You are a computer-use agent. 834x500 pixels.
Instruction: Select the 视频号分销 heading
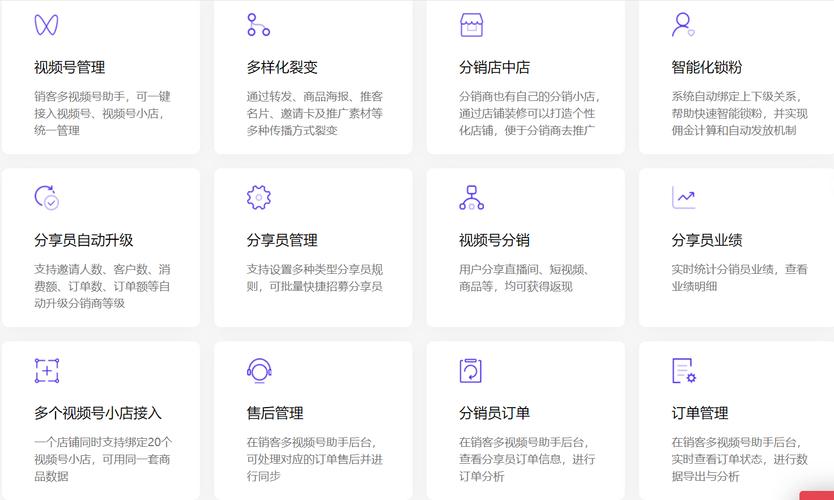point(494,240)
